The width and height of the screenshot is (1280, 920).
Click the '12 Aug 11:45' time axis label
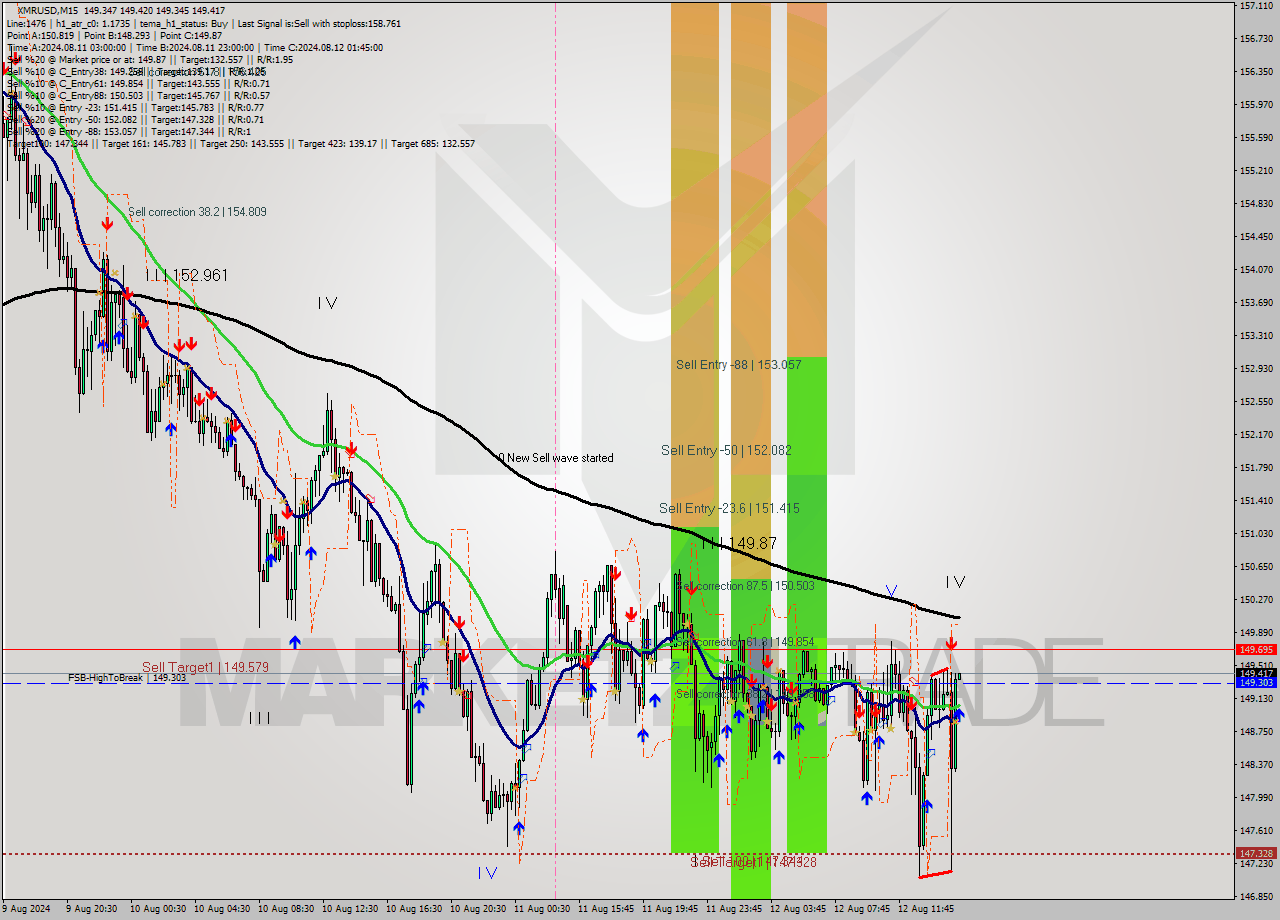point(926,910)
